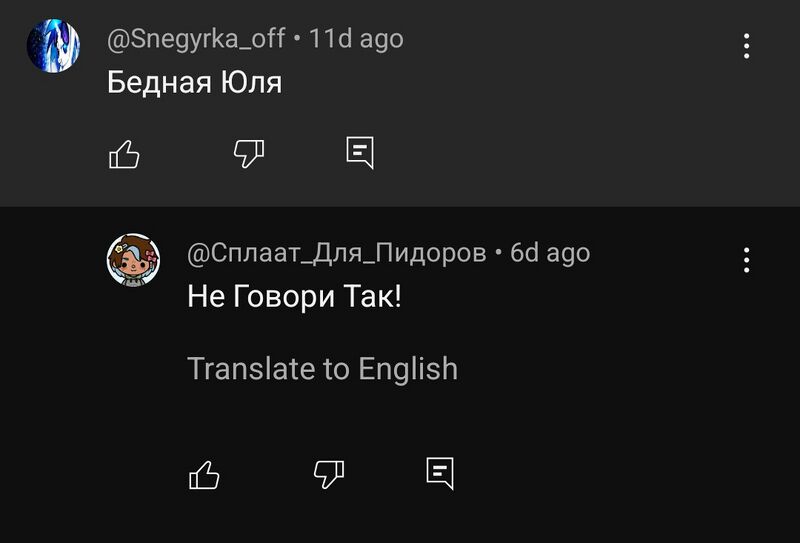The height and width of the screenshot is (543, 800).
Task: Reply to the "Бедная Юля" comment
Action: pos(360,153)
